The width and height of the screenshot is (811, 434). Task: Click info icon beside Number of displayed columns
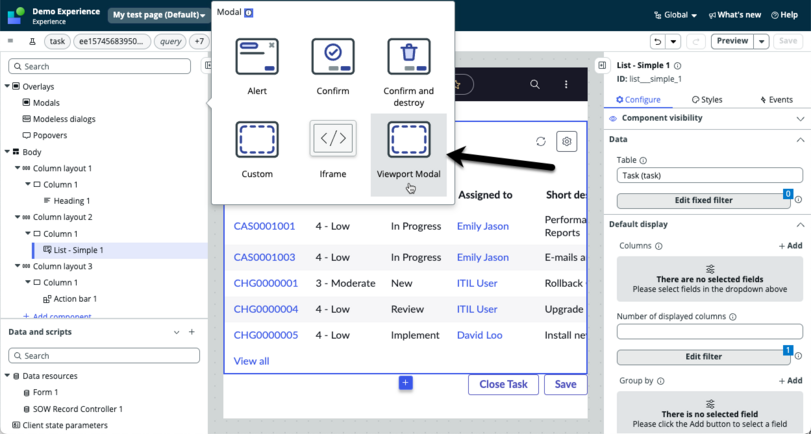click(732, 317)
